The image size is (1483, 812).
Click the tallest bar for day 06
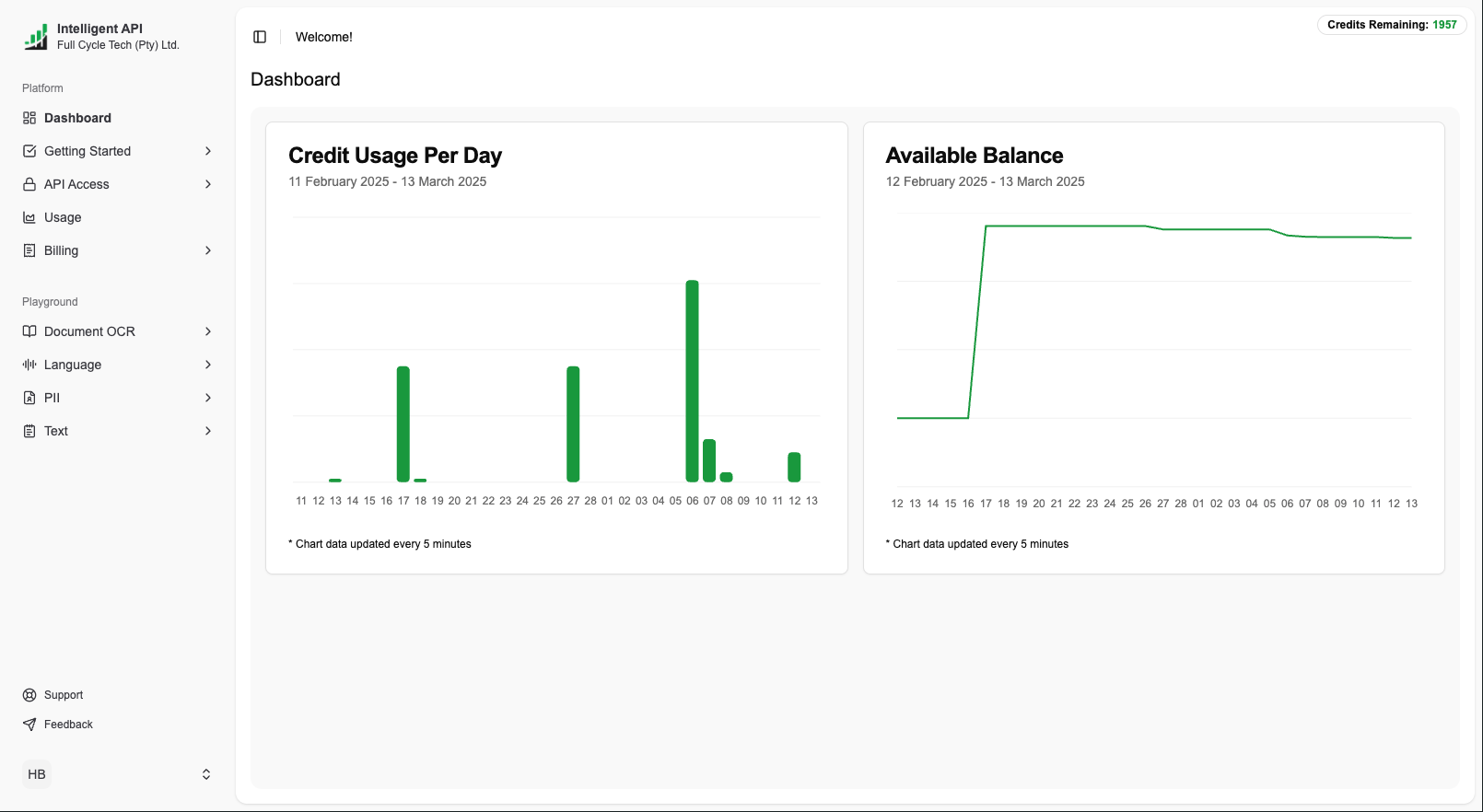click(x=693, y=380)
